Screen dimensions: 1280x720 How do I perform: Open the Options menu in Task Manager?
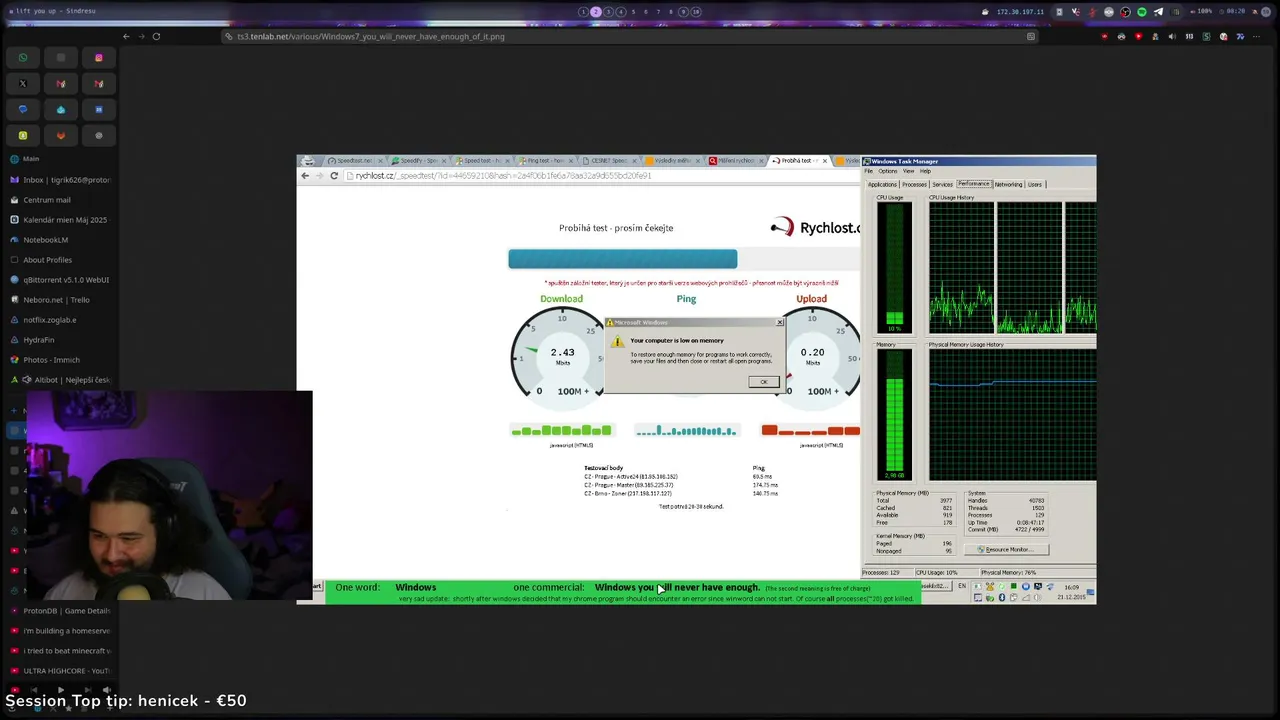(888, 171)
